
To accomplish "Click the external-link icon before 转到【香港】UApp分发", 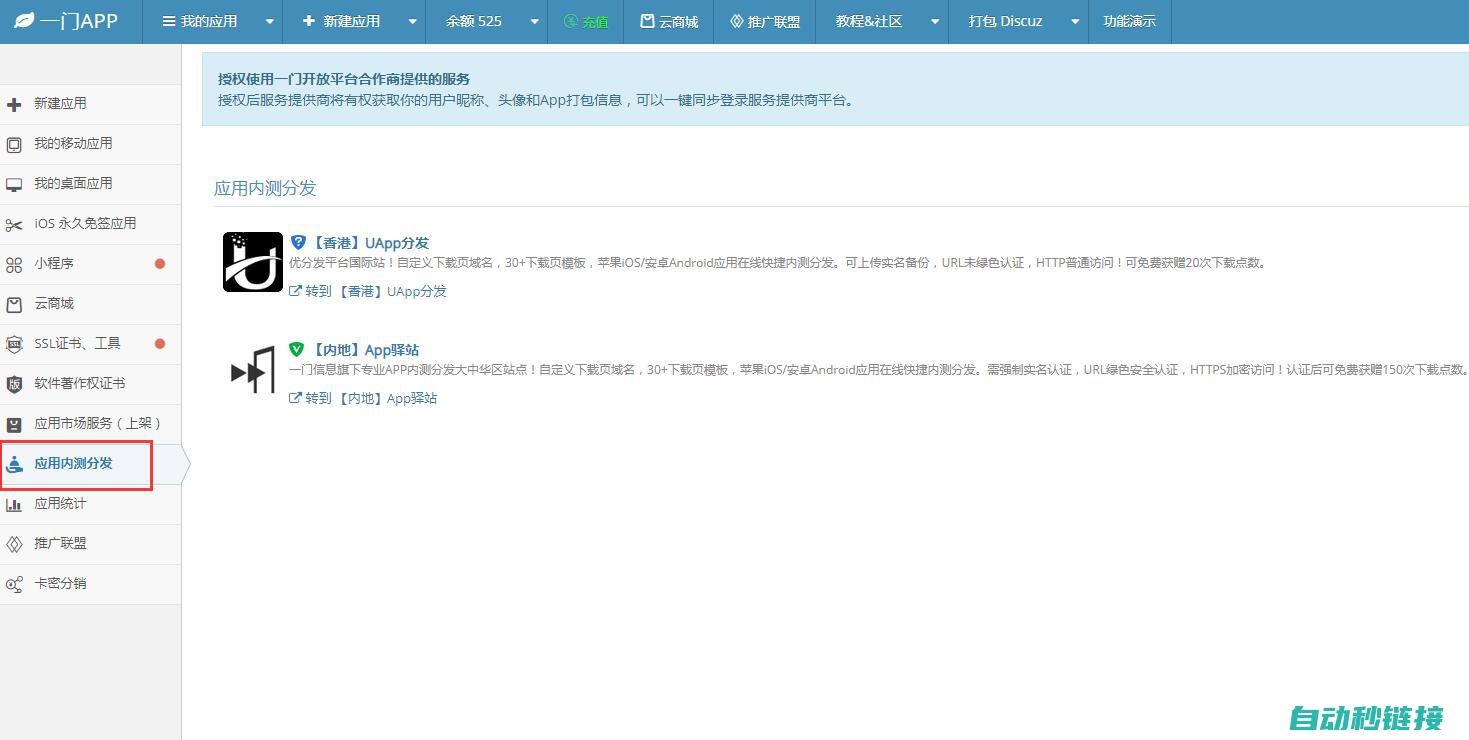I will click(x=295, y=291).
